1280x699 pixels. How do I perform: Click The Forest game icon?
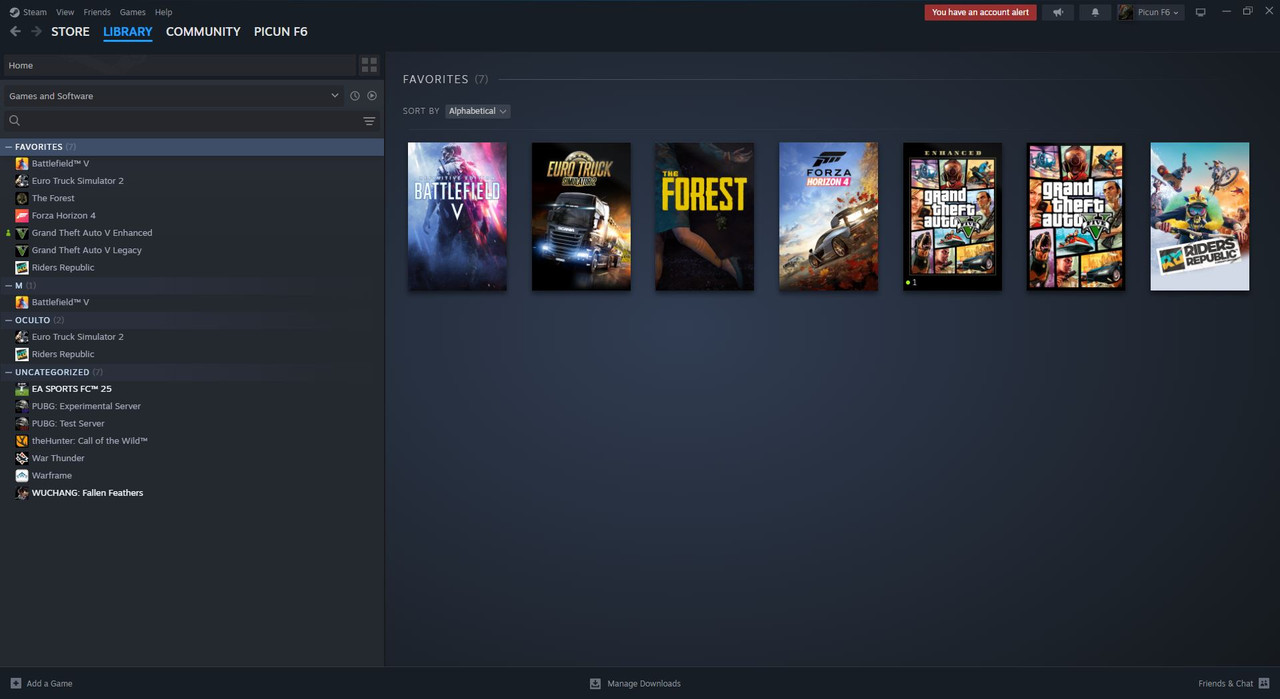pyautogui.click(x=22, y=198)
